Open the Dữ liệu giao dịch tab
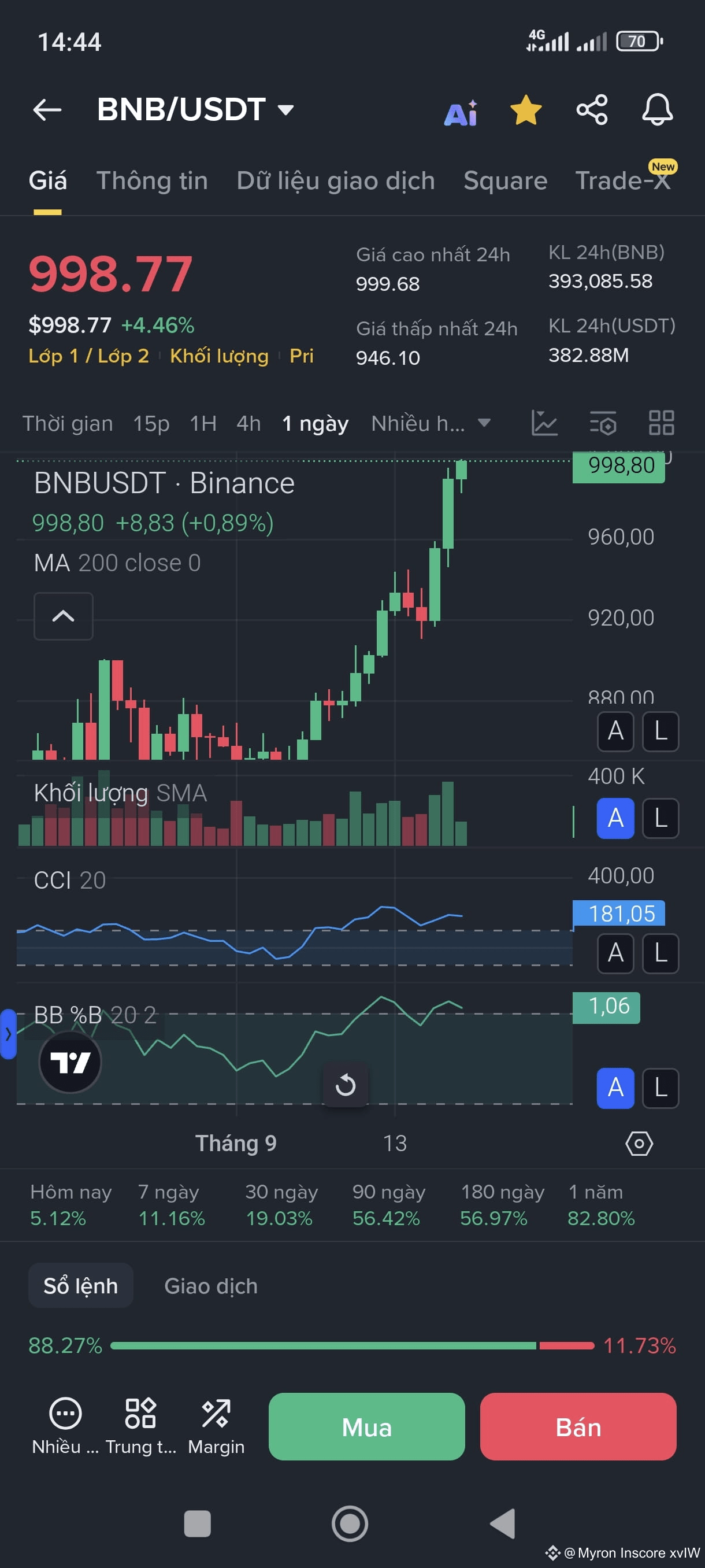Screen dimensions: 705x1568 336,181
